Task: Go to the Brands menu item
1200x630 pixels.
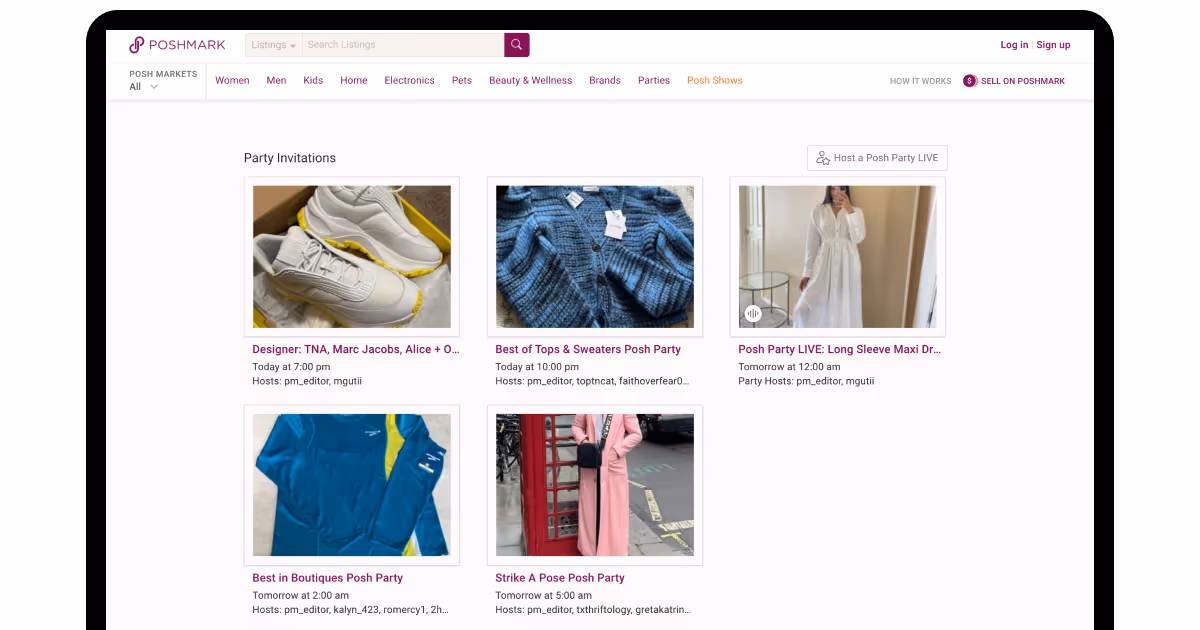Action: (x=605, y=81)
